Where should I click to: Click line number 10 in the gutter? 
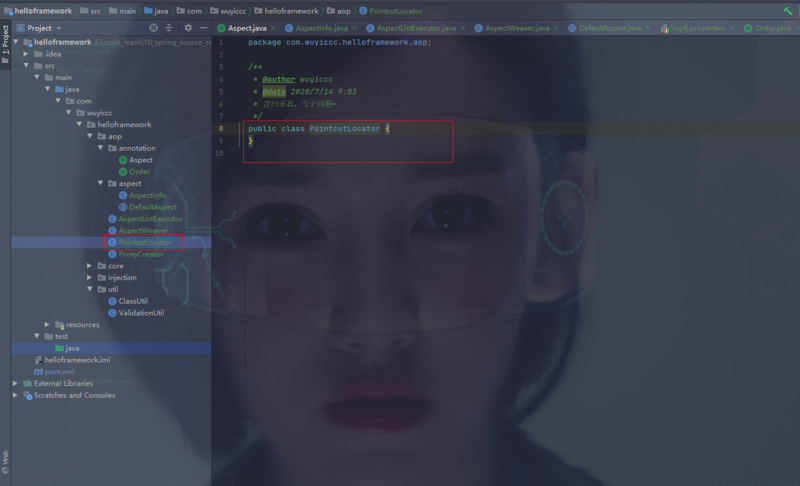tap(219, 153)
